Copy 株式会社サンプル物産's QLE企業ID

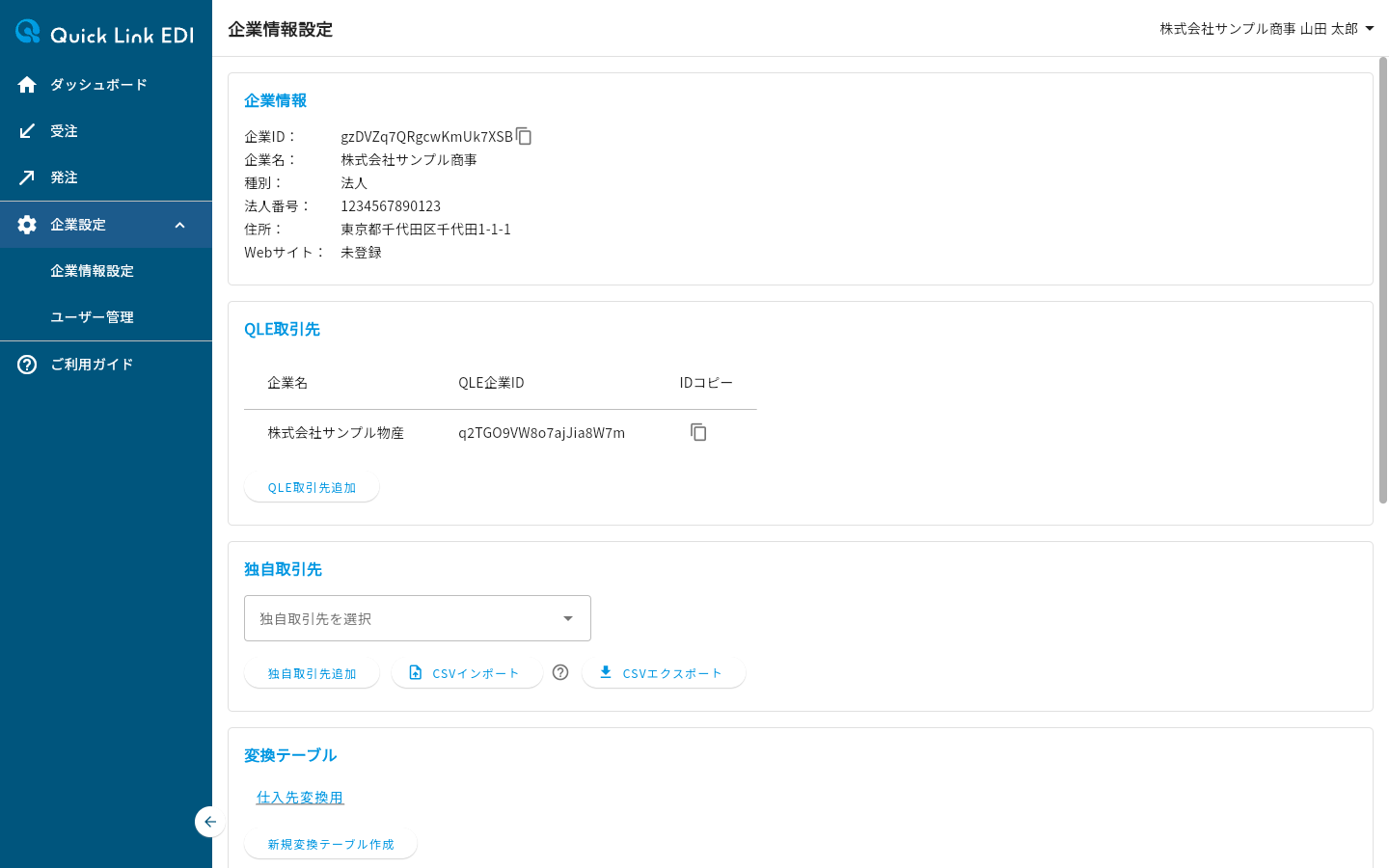tap(698, 432)
